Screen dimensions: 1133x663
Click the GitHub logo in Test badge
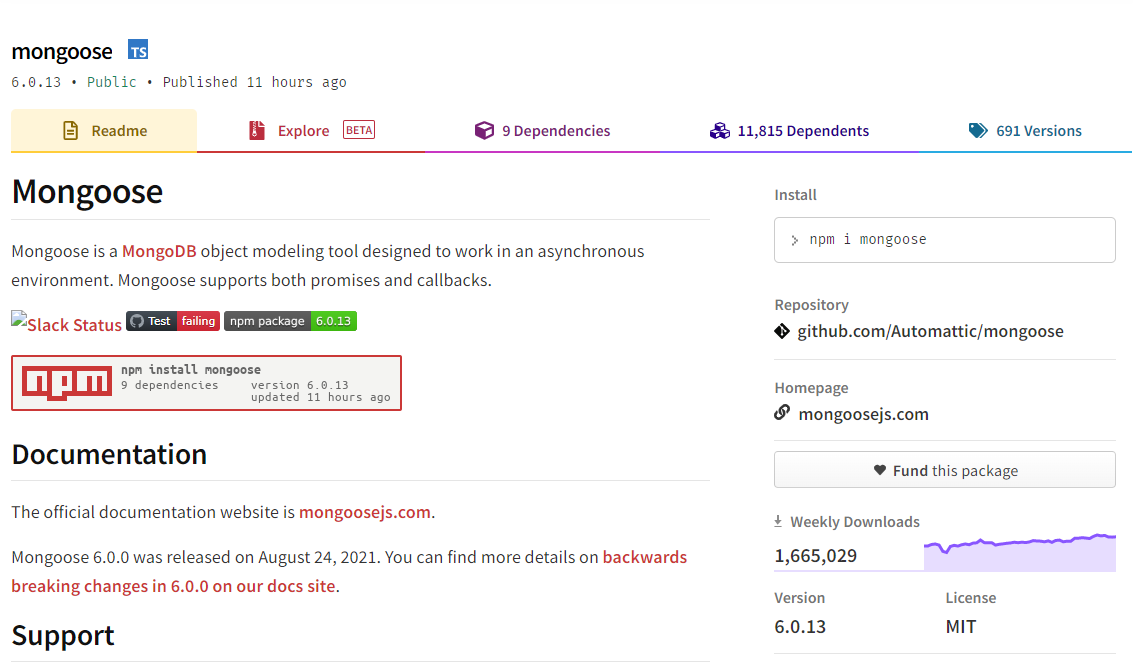pos(137,321)
